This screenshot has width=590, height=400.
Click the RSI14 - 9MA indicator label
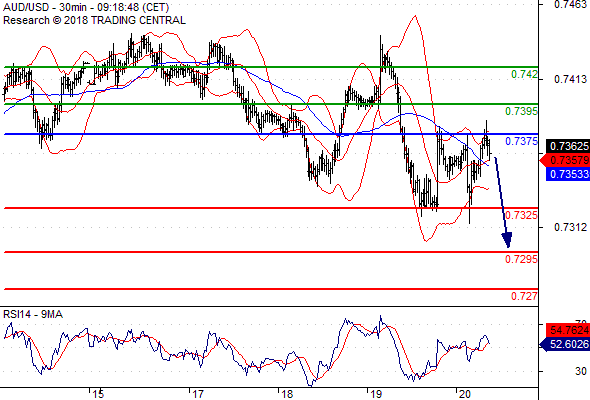tap(33, 314)
